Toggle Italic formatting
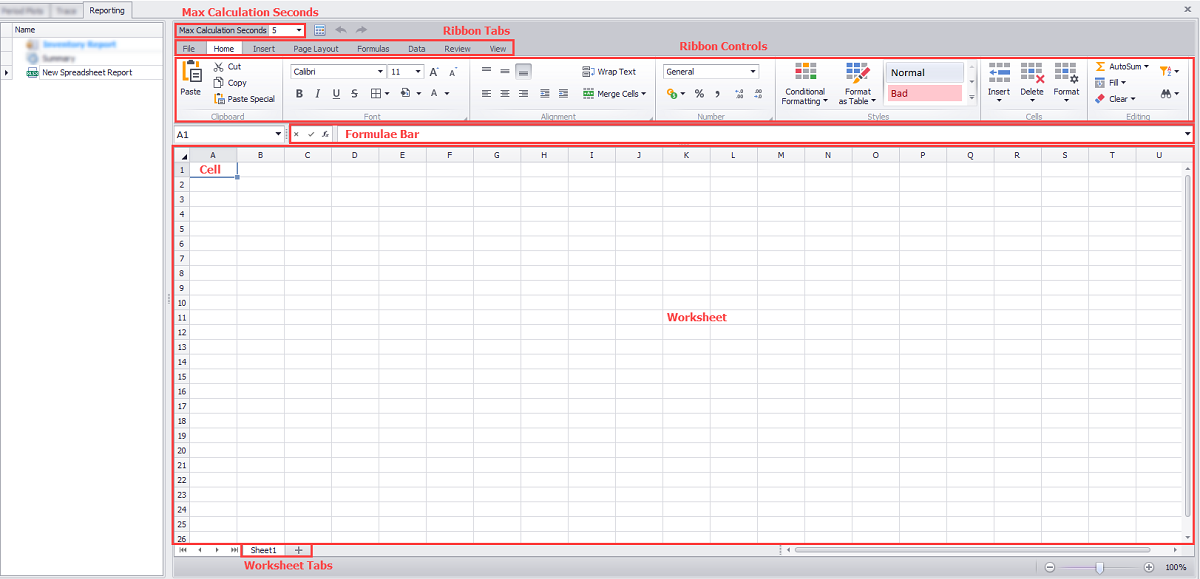 (318, 94)
